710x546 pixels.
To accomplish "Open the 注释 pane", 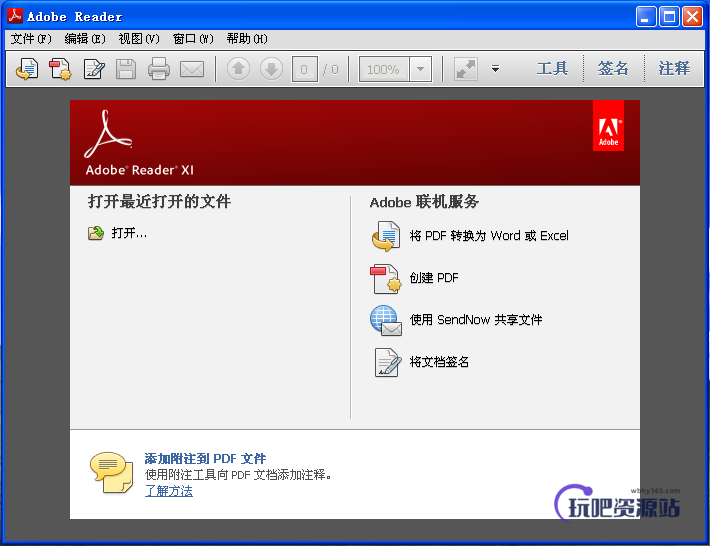I will 674,69.
